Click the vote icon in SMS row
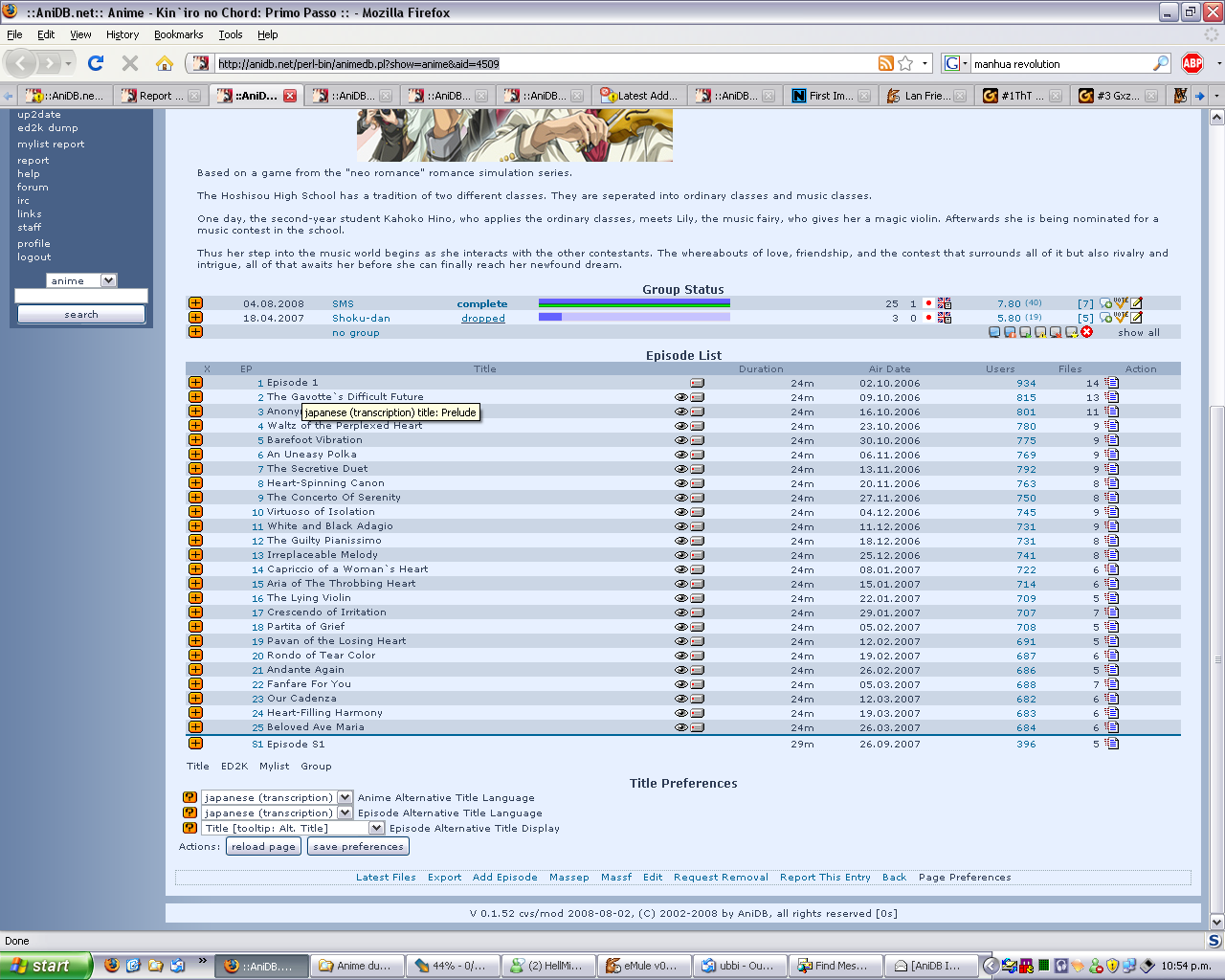Image resolution: width=1225 pixels, height=980 pixels. click(x=1121, y=303)
